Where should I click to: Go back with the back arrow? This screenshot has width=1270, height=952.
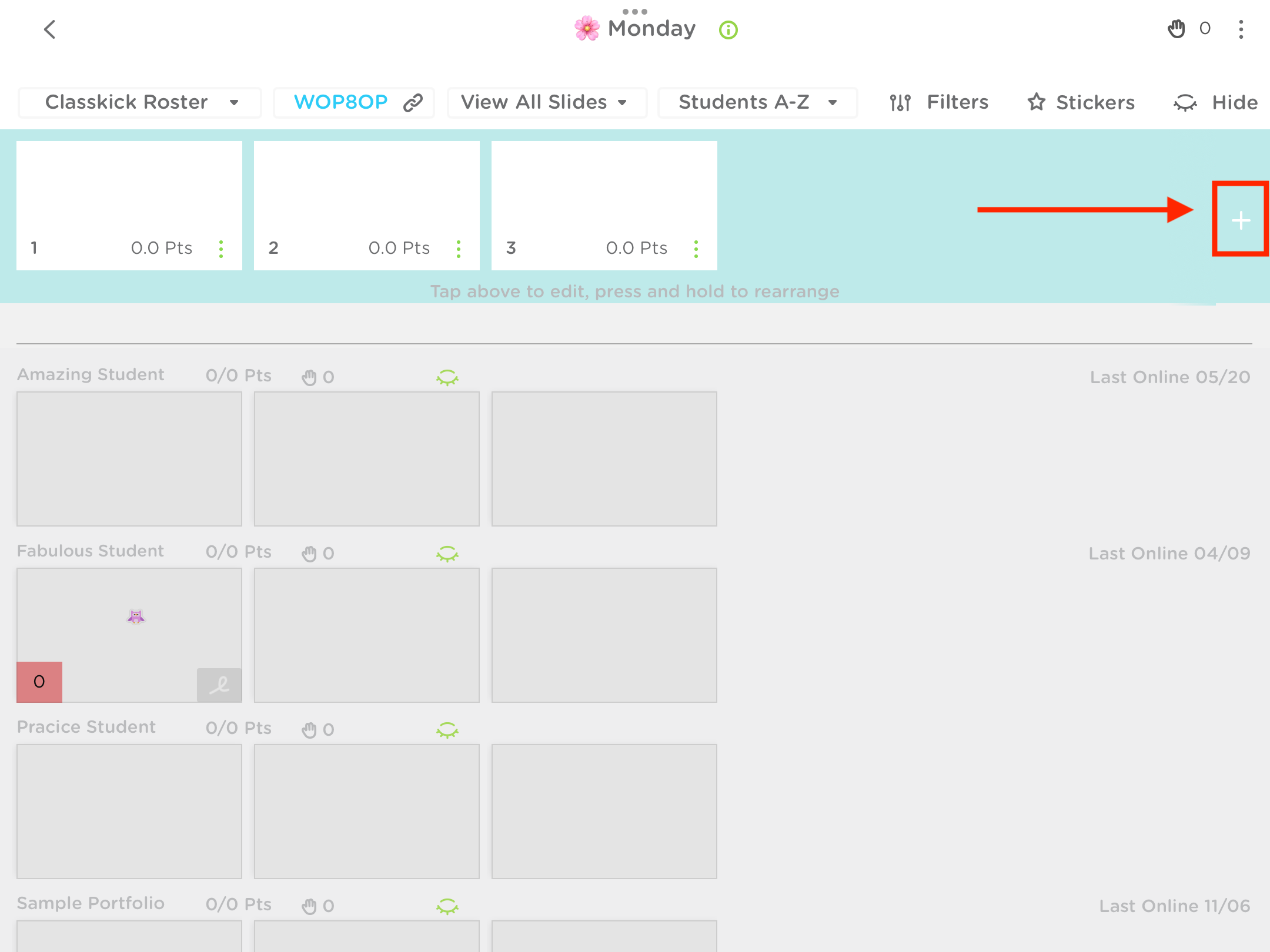(x=50, y=30)
